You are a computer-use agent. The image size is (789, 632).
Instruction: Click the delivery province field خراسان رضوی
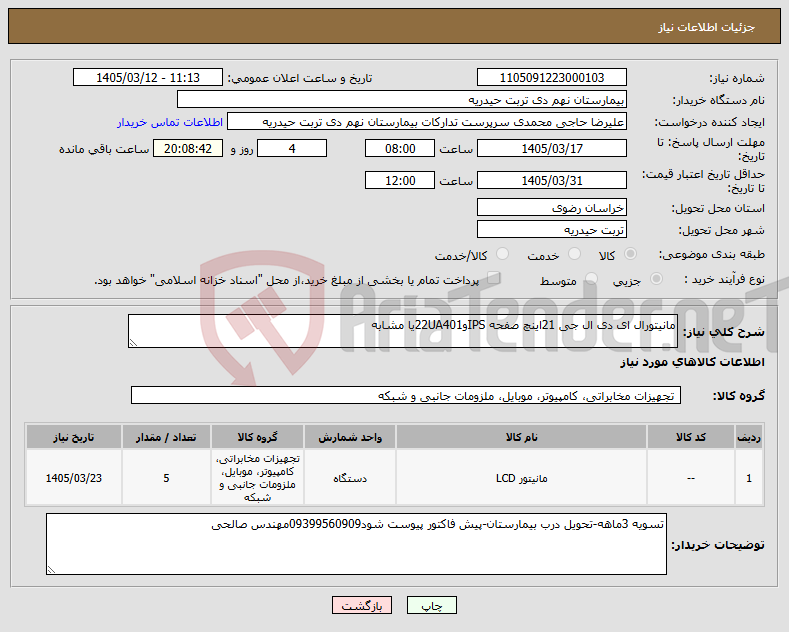pos(551,207)
